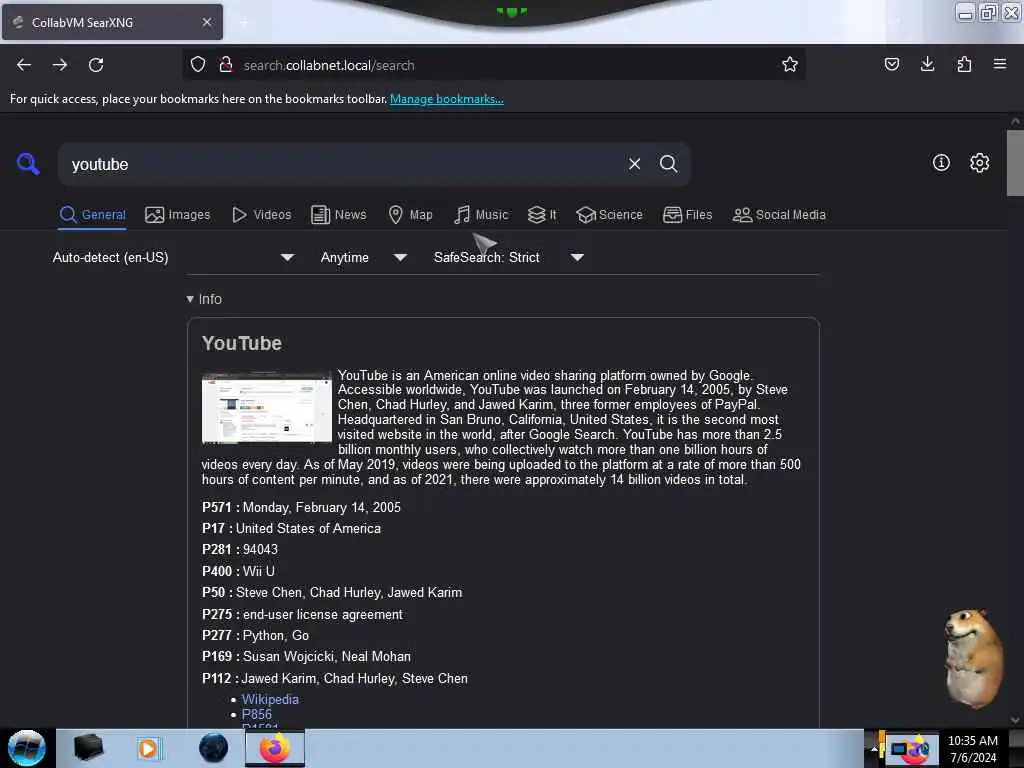
Task: Select the P112 Jawed Karim row
Action: click(x=334, y=679)
